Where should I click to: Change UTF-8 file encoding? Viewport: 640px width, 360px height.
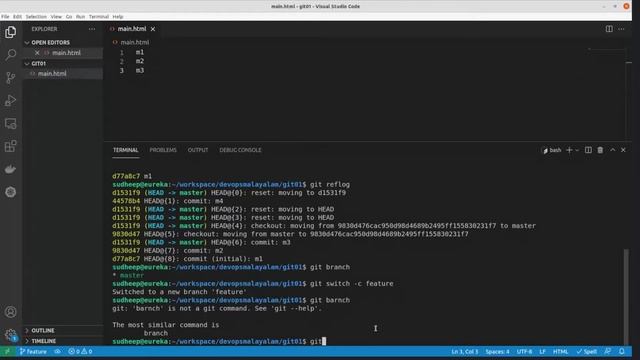coord(524,352)
